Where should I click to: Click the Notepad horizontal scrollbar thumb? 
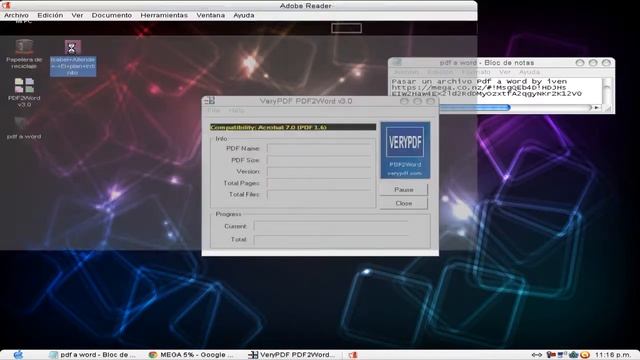(x=475, y=107)
